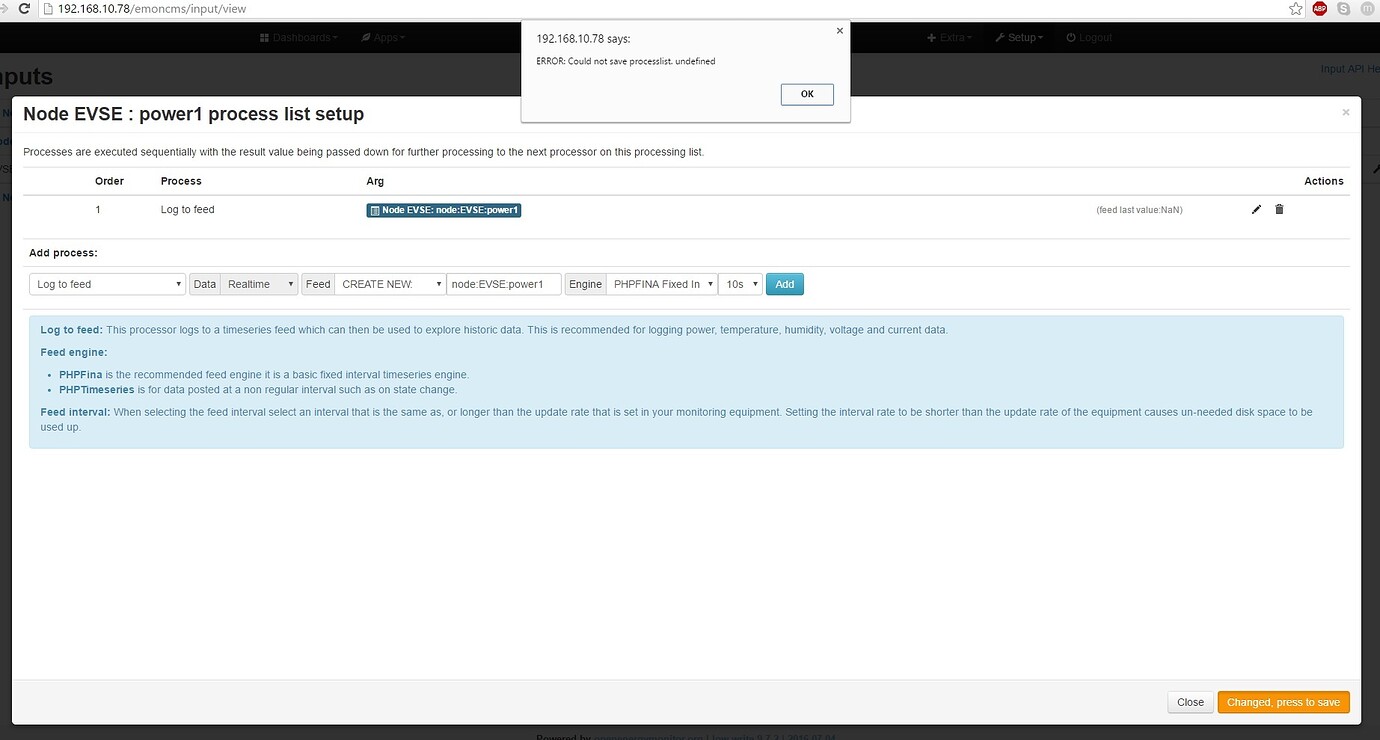Edit the Log to feed process with pencil icon
This screenshot has height=740, width=1380.
(1256, 209)
